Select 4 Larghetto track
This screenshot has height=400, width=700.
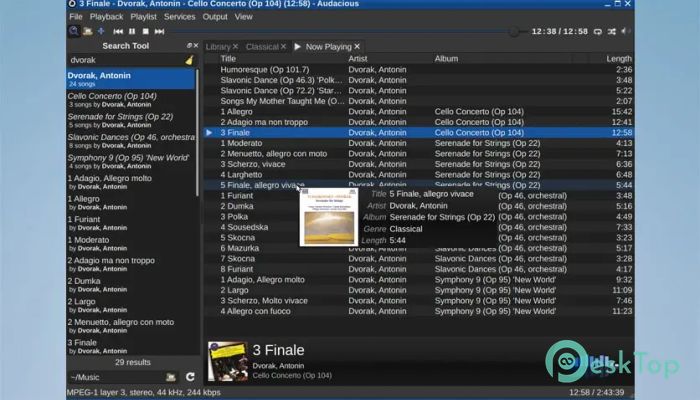click(x=419, y=175)
